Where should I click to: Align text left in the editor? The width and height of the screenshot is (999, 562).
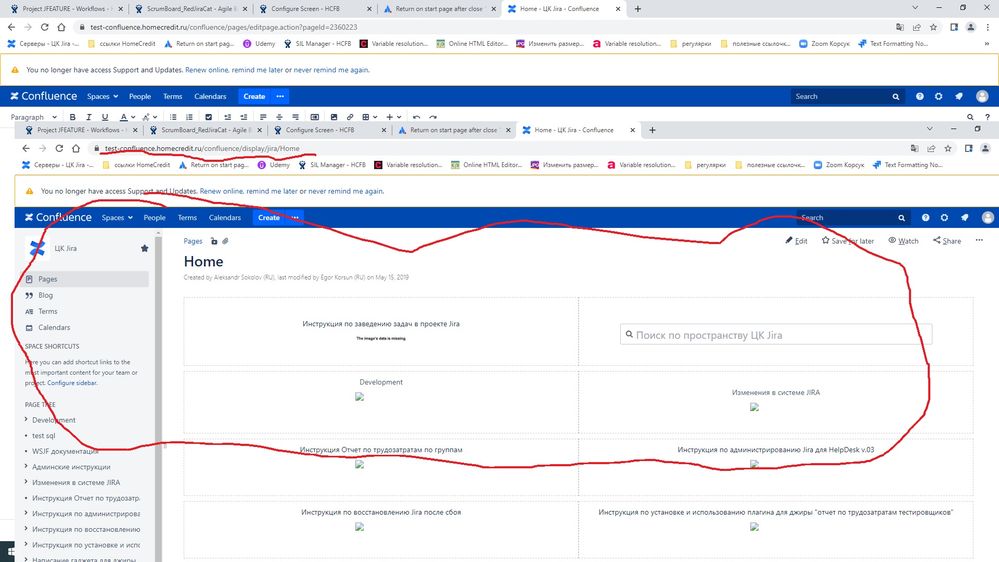coord(263,117)
